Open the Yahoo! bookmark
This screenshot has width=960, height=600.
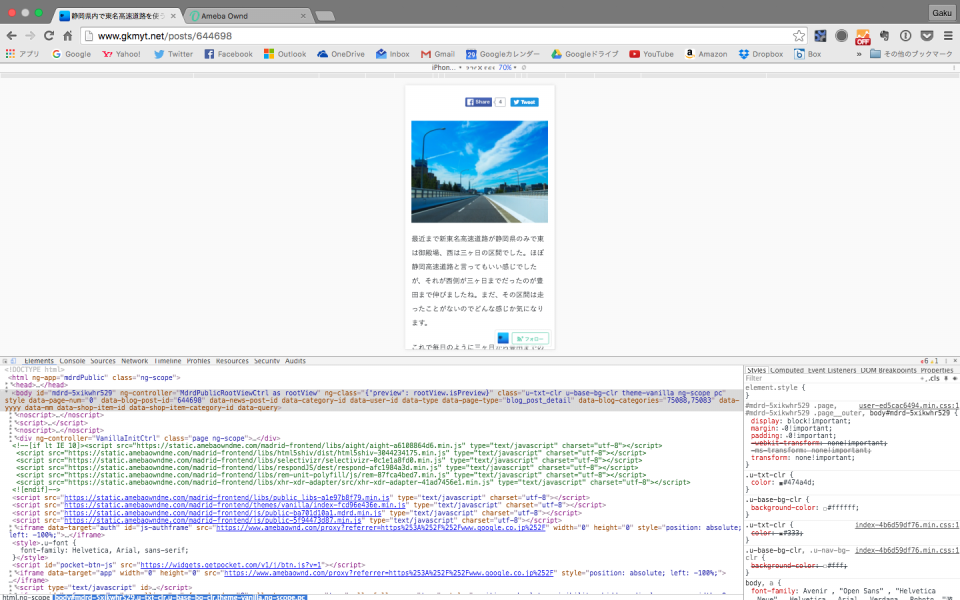pos(121,54)
